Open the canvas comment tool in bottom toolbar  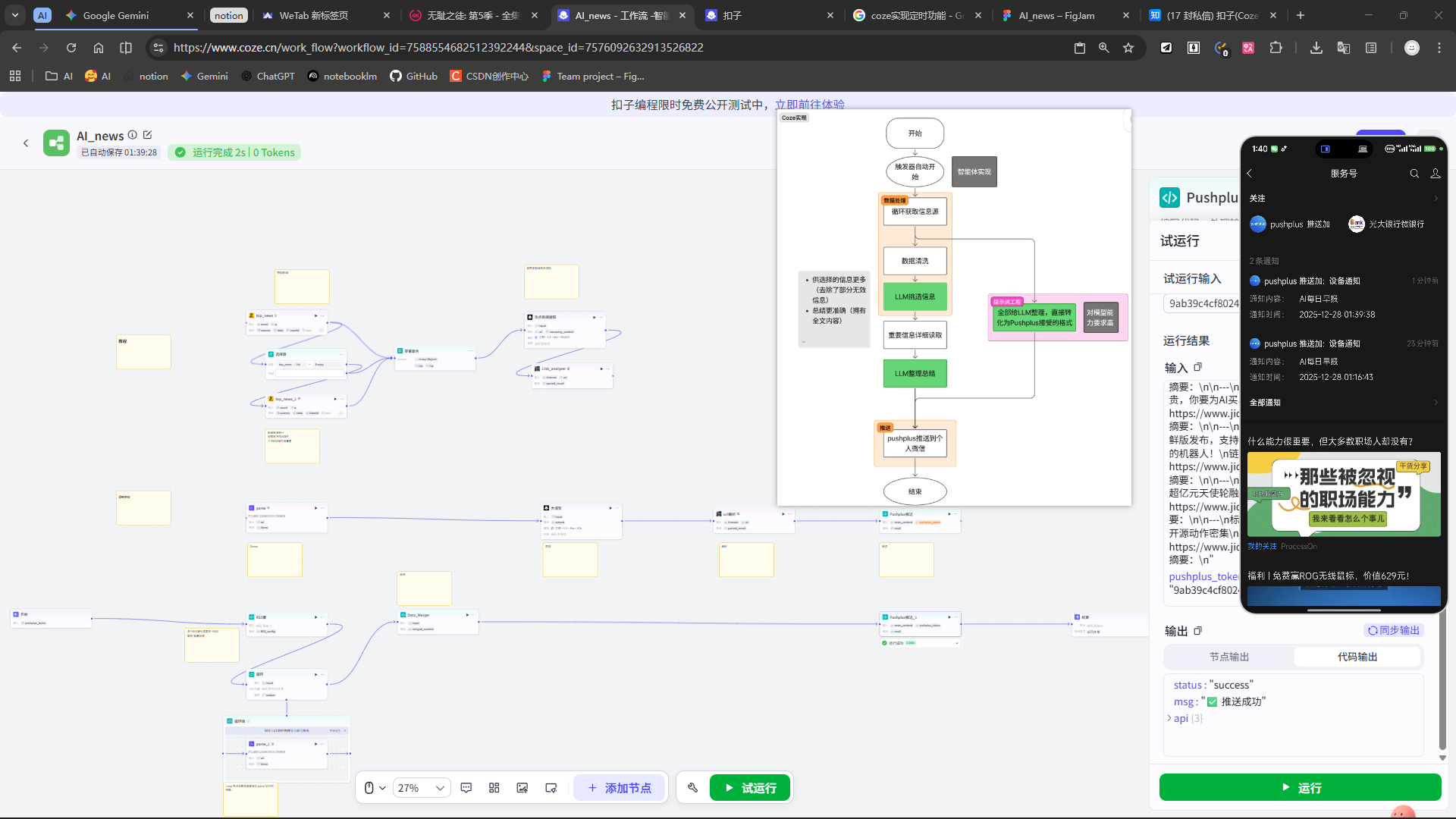[466, 788]
